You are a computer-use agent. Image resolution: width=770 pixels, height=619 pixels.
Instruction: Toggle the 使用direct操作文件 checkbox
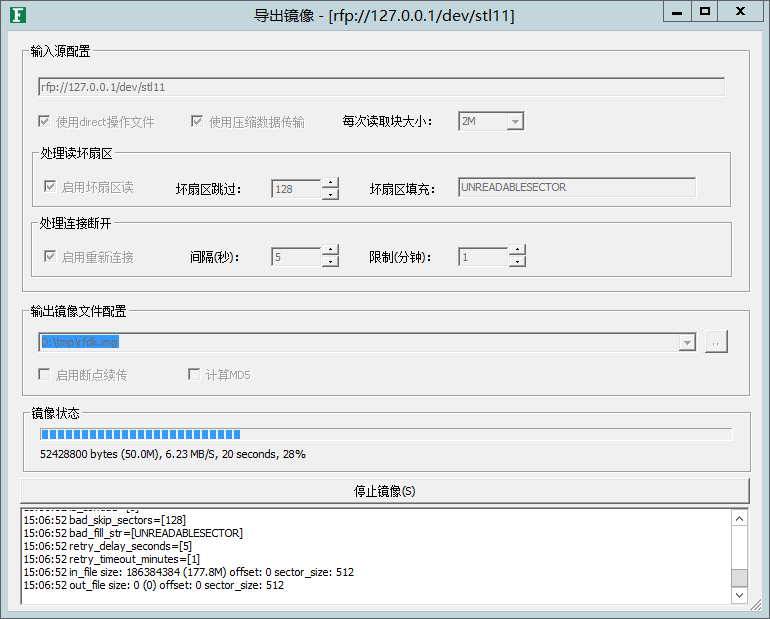pos(44,122)
